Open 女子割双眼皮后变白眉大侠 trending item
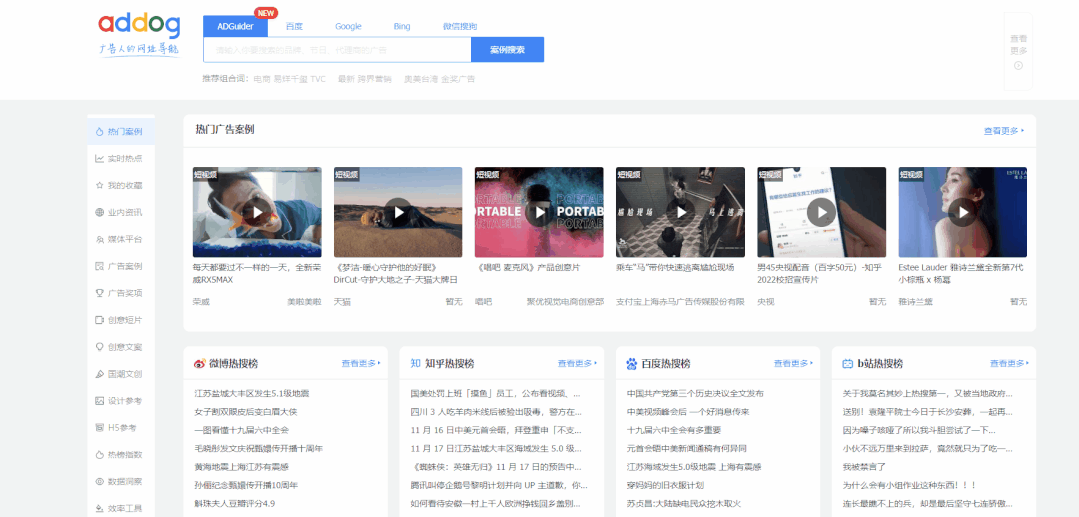The height and width of the screenshot is (517, 1079). [x=246, y=412]
